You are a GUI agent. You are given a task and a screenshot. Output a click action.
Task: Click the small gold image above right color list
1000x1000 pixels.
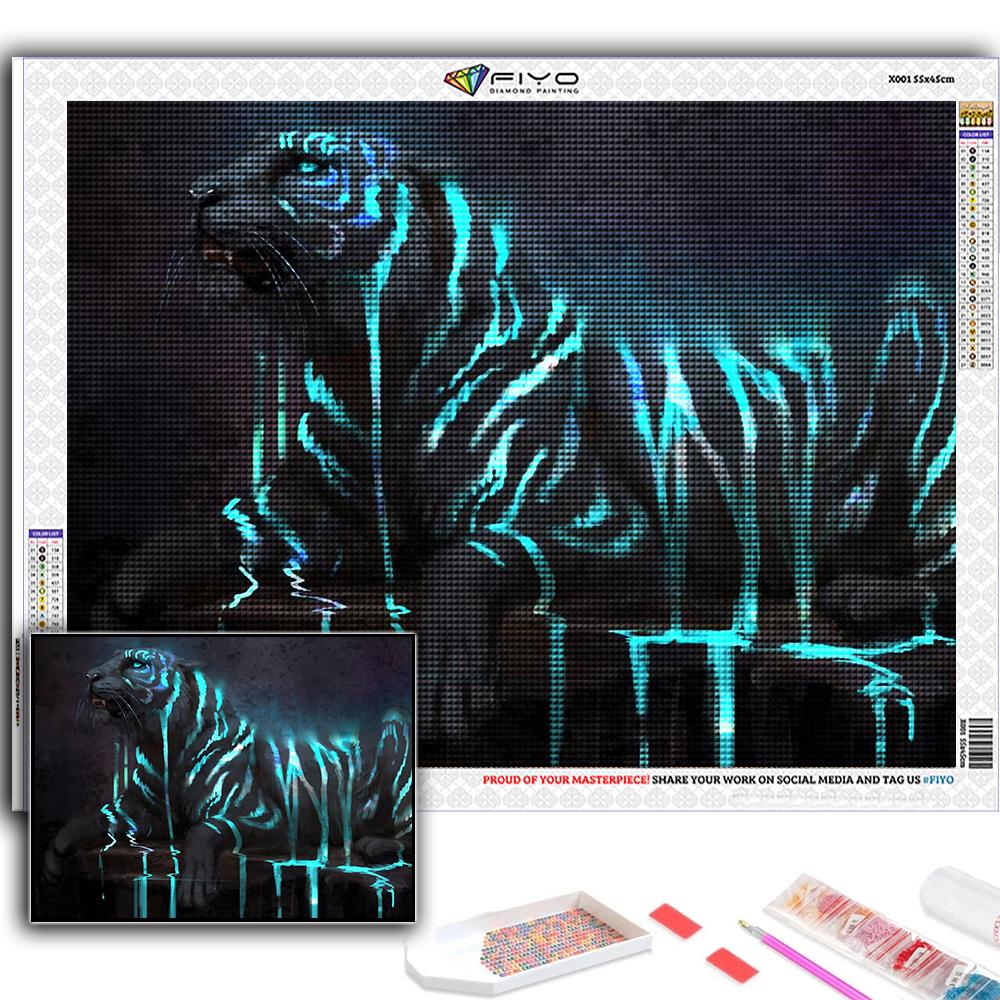tap(971, 113)
